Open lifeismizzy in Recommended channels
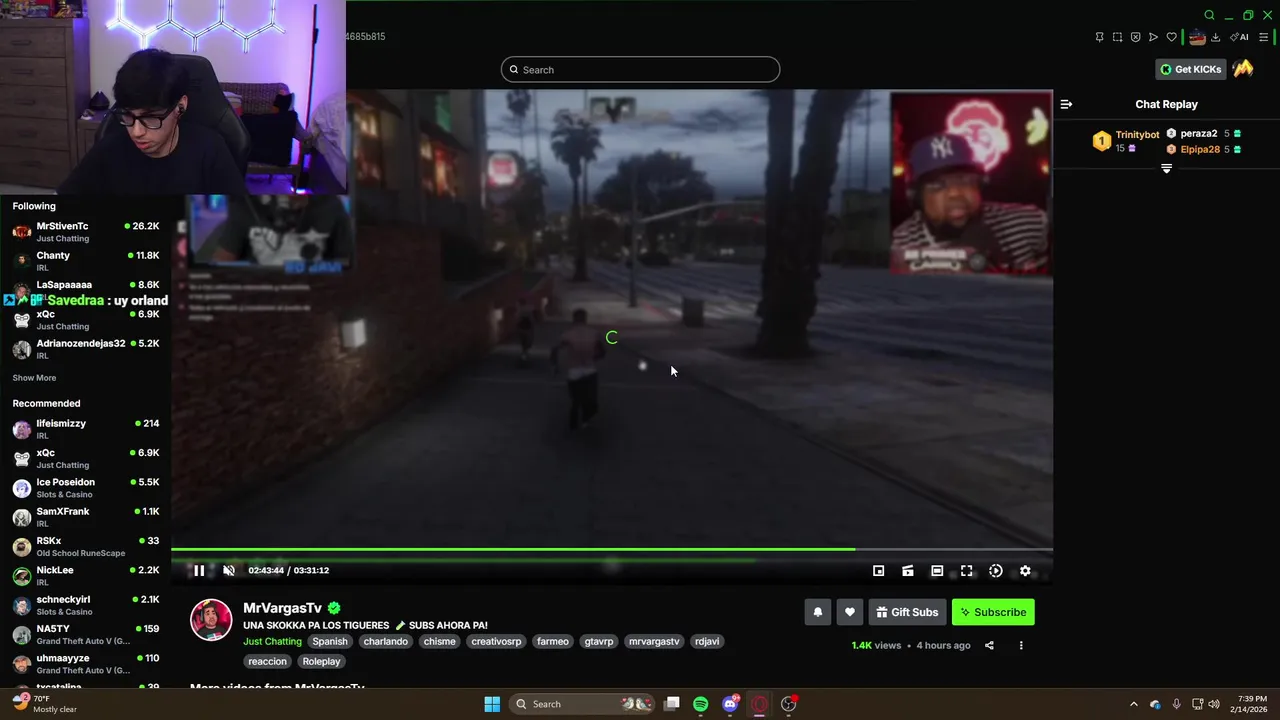This screenshot has width=1280, height=720. pyautogui.click(x=86, y=428)
